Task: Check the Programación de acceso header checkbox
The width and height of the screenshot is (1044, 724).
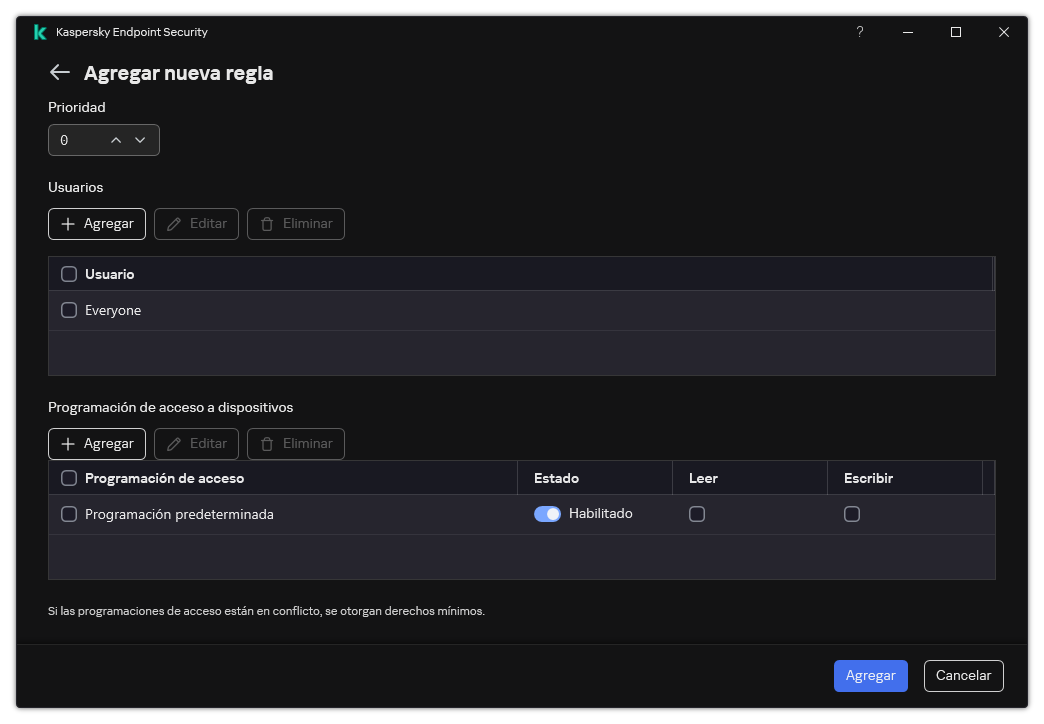Action: point(69,478)
